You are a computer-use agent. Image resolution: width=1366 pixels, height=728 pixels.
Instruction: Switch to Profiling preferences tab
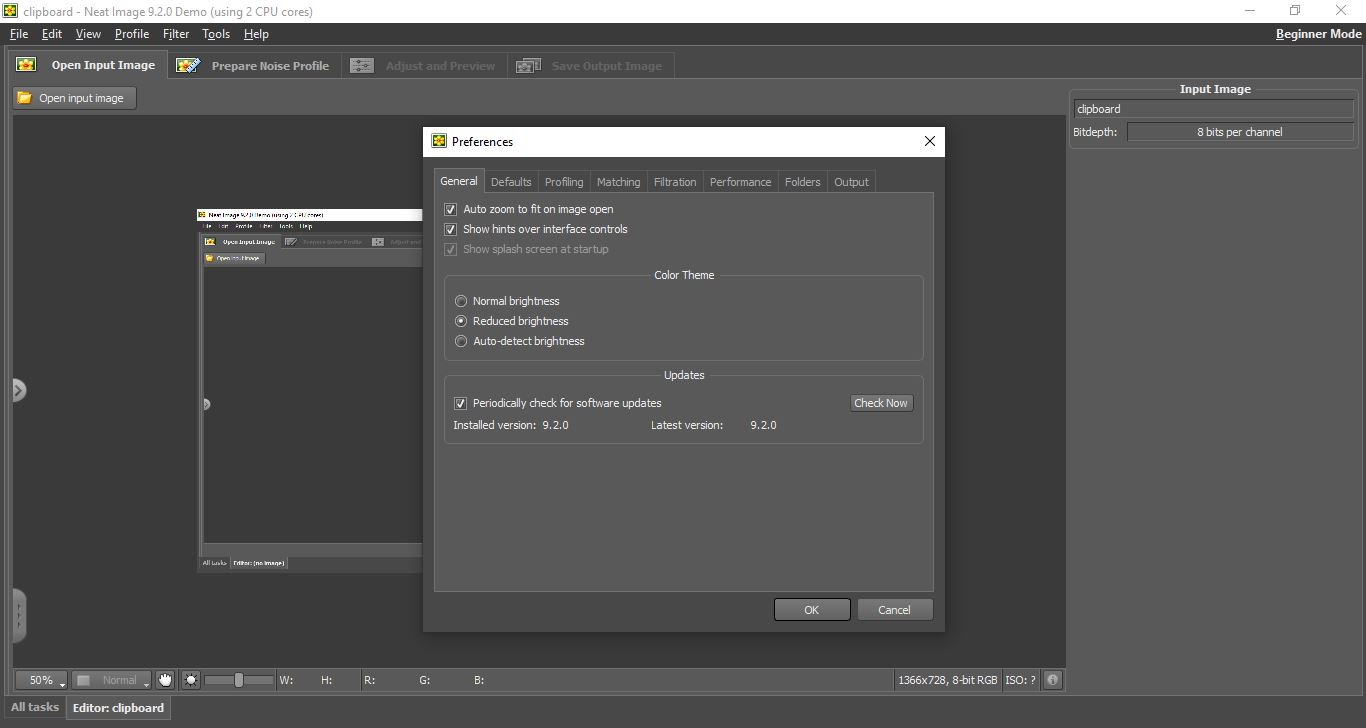[564, 182]
